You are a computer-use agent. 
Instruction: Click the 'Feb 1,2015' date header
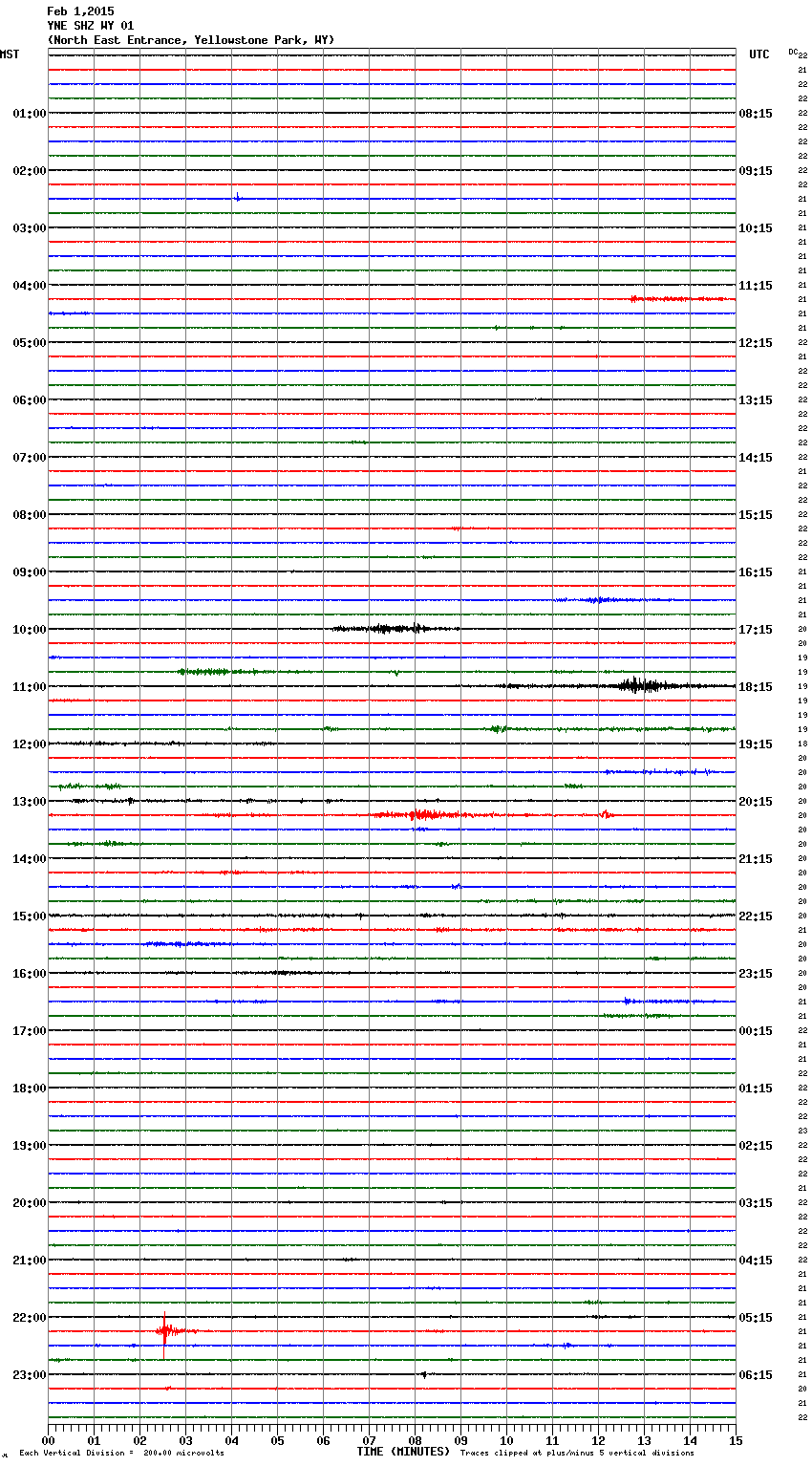point(80,11)
